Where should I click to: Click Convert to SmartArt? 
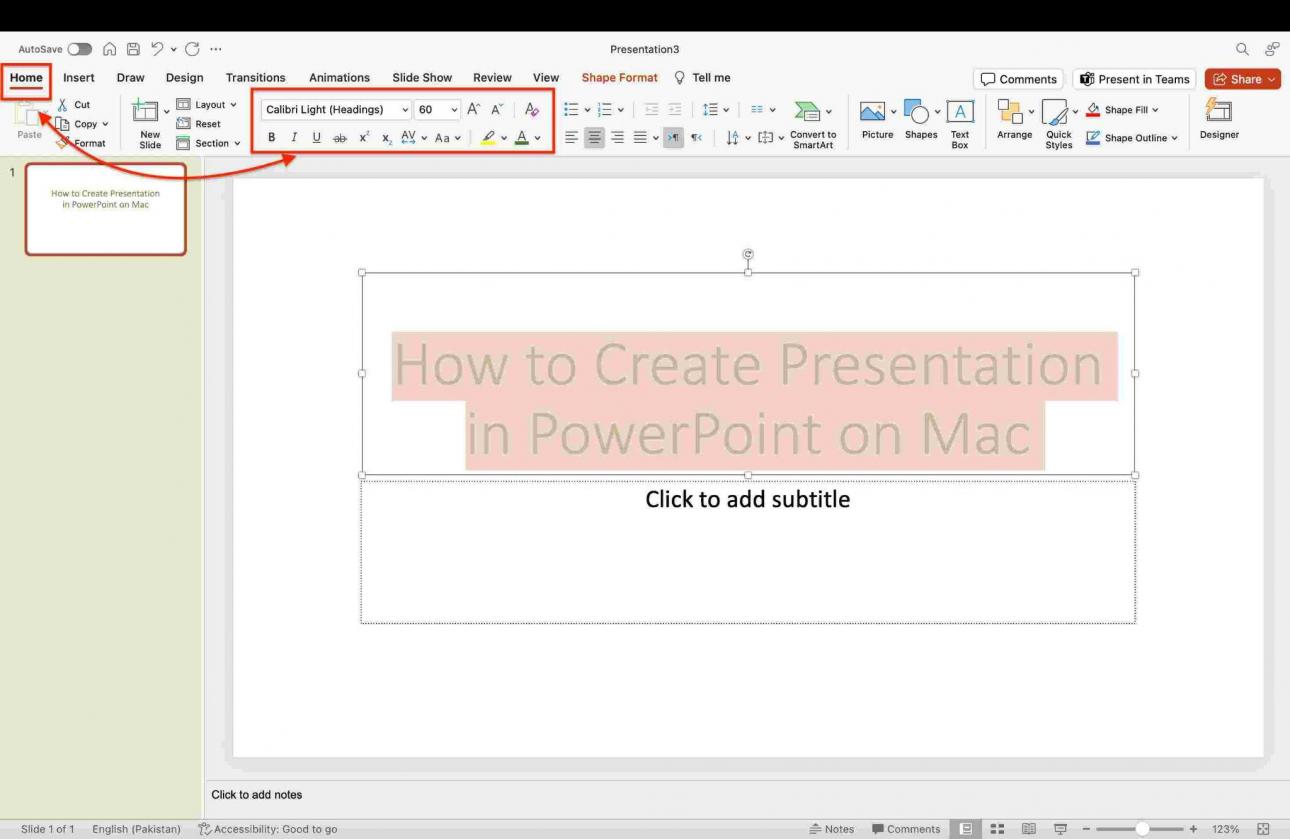813,122
